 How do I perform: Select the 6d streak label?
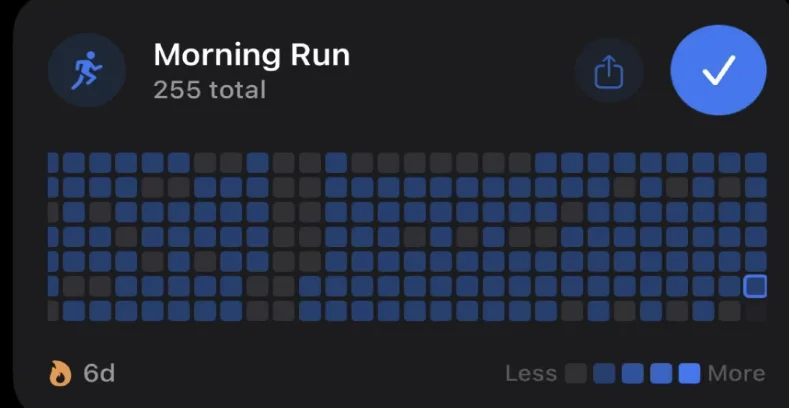pyautogui.click(x=99, y=374)
